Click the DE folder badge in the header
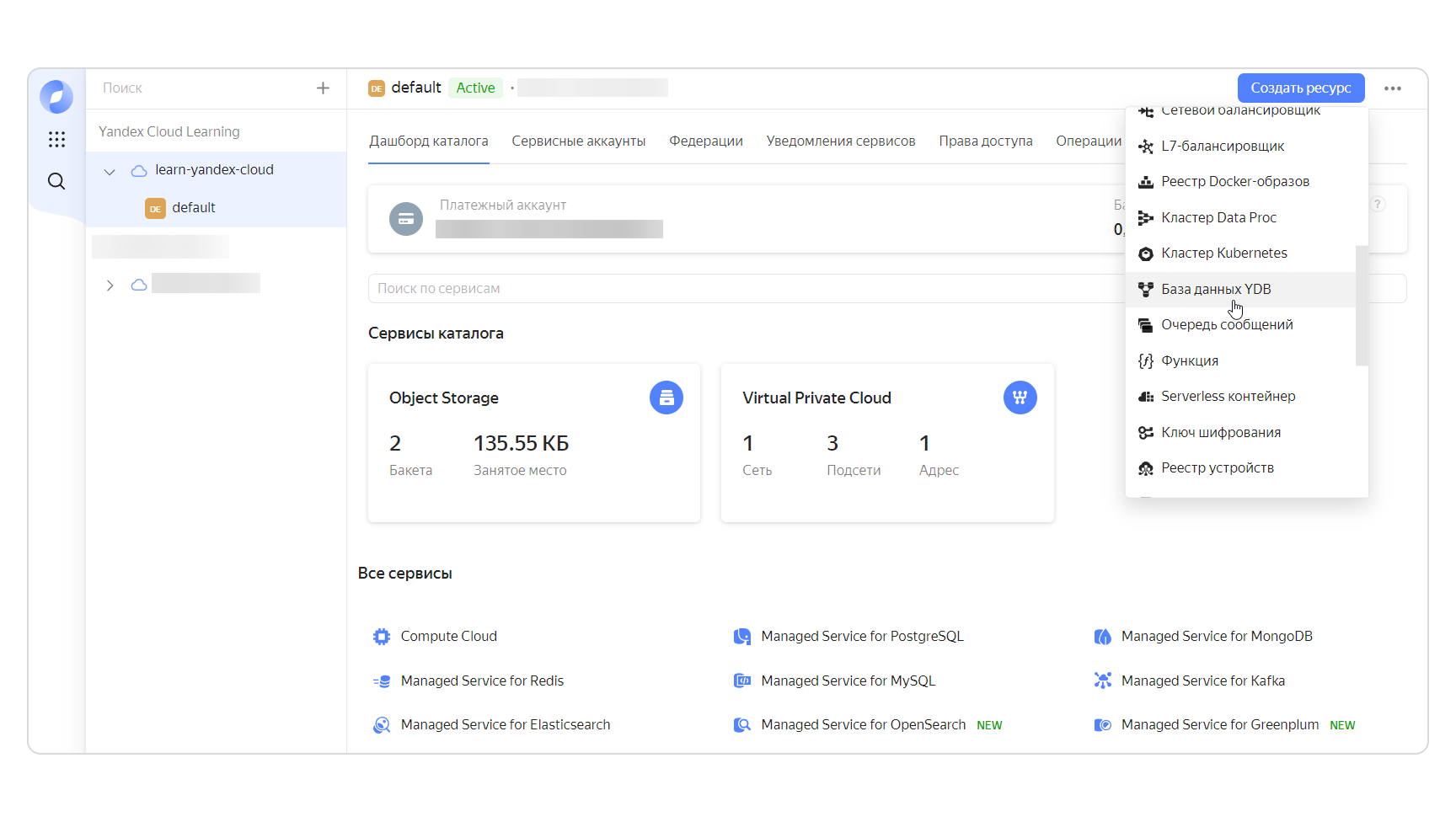The width and height of the screenshot is (1456, 822). click(x=377, y=88)
